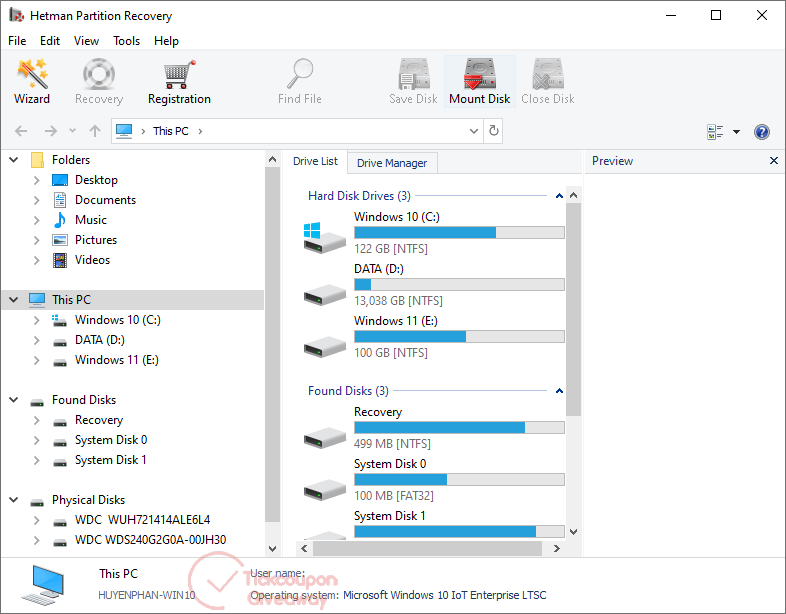Image resolution: width=786 pixels, height=614 pixels.
Task: Select Music folder in tree
Action: (x=91, y=220)
